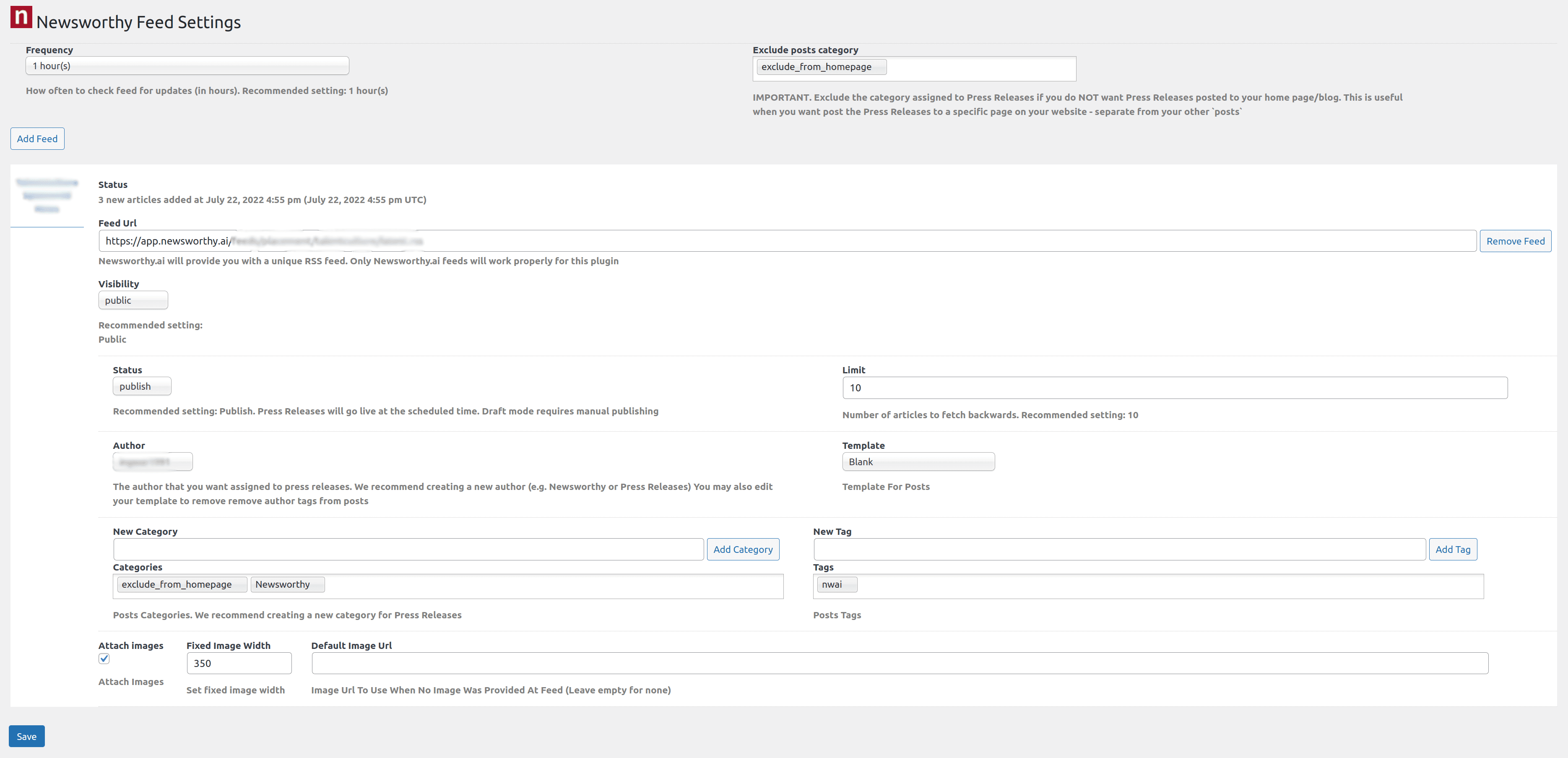Save the feed settings
Viewport: 1568px width, 758px height.
coord(26,736)
